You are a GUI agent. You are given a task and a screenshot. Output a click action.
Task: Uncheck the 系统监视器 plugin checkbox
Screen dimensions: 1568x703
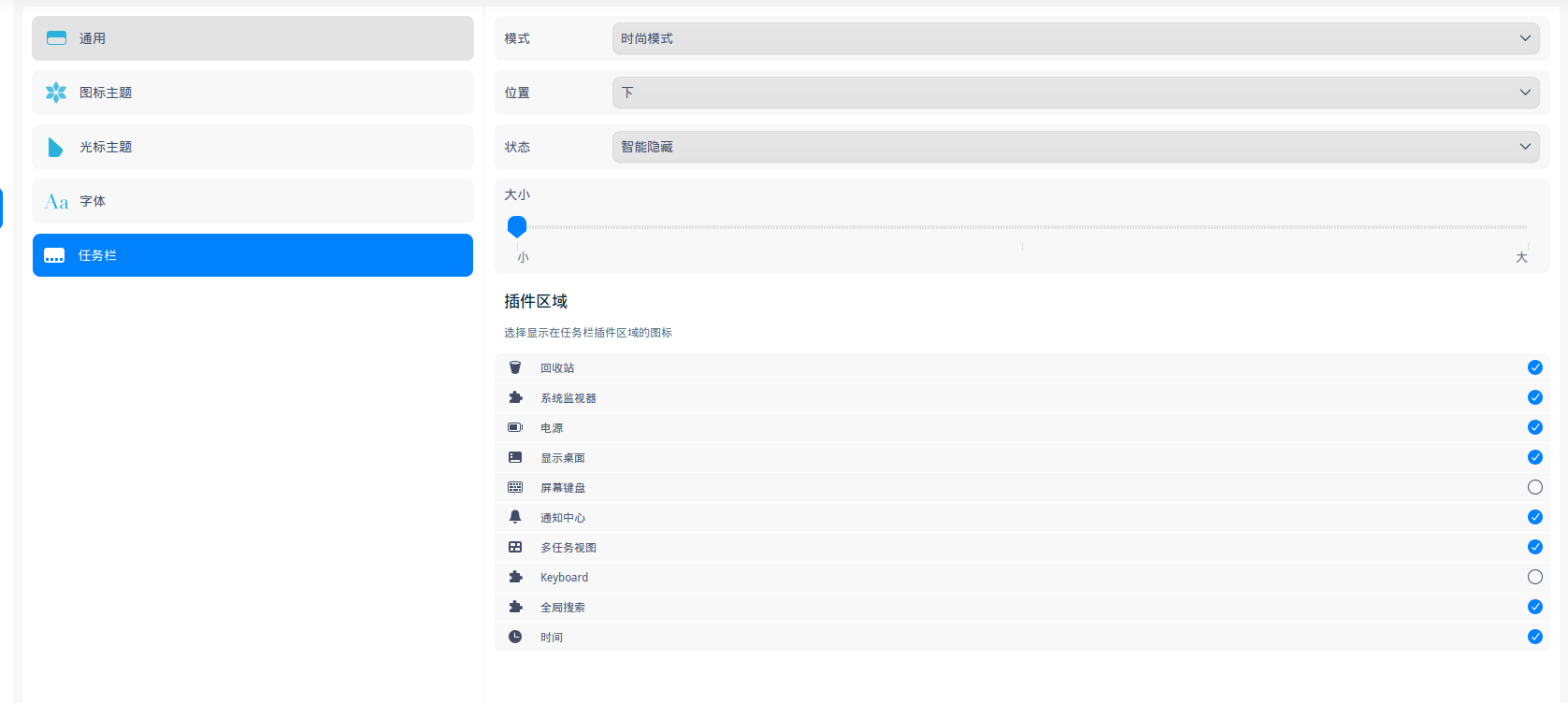tap(1535, 397)
